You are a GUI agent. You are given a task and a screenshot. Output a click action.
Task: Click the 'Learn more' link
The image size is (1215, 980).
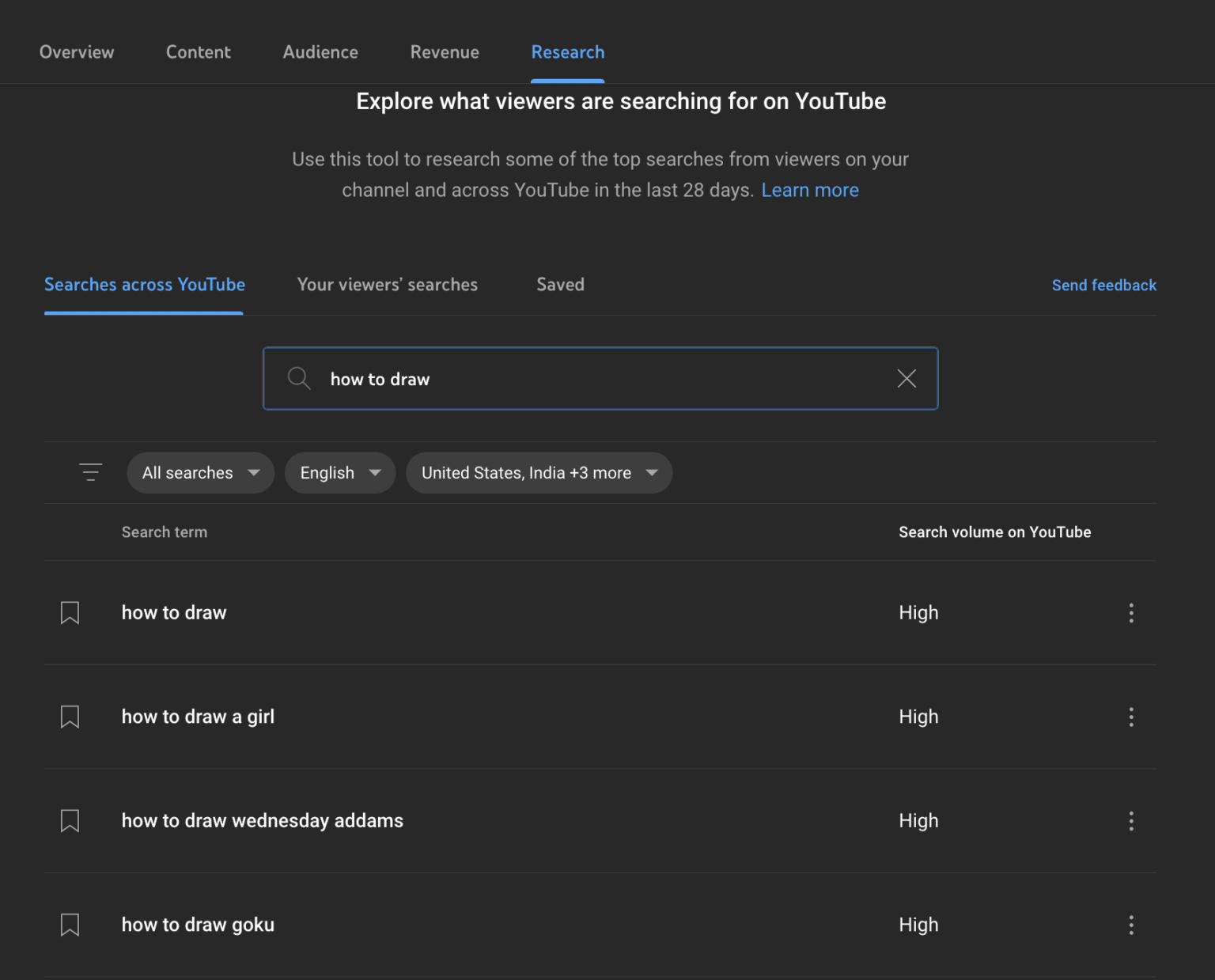coord(809,190)
